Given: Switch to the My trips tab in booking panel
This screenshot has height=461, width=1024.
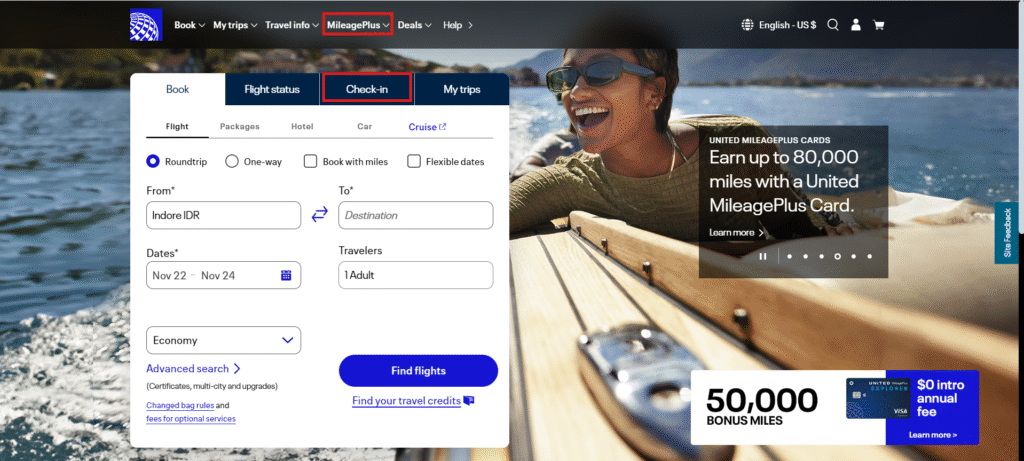Looking at the screenshot, I should click(x=462, y=89).
